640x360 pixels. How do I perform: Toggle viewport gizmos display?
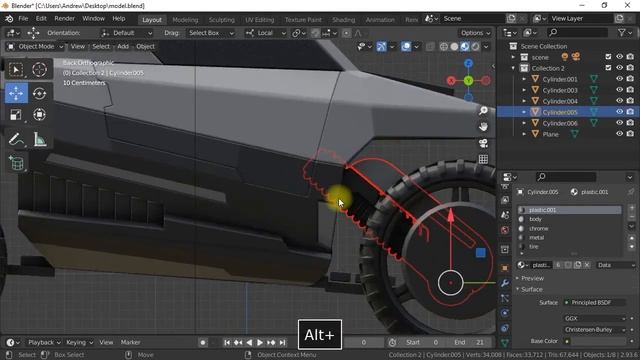point(381,47)
